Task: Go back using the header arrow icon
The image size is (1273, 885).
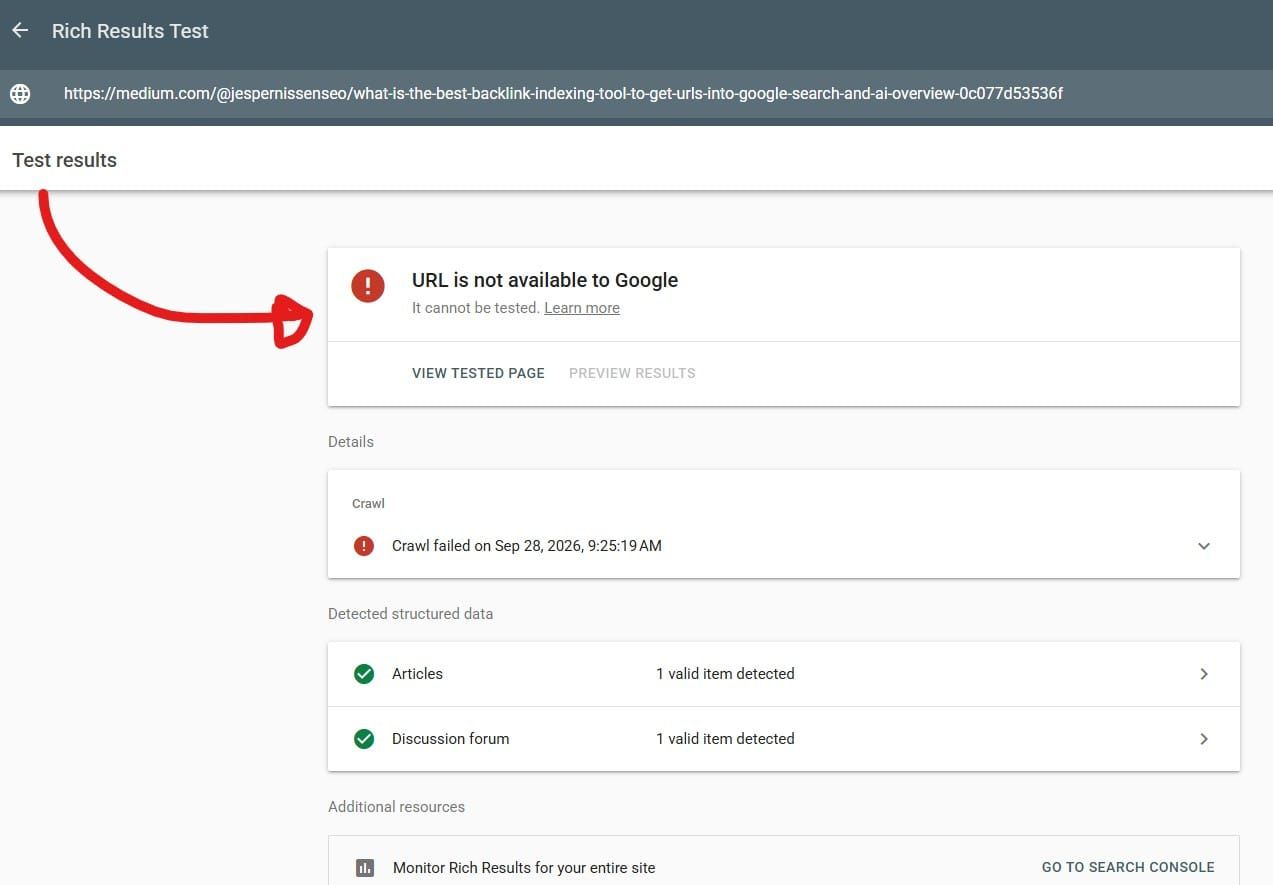Action: point(20,31)
